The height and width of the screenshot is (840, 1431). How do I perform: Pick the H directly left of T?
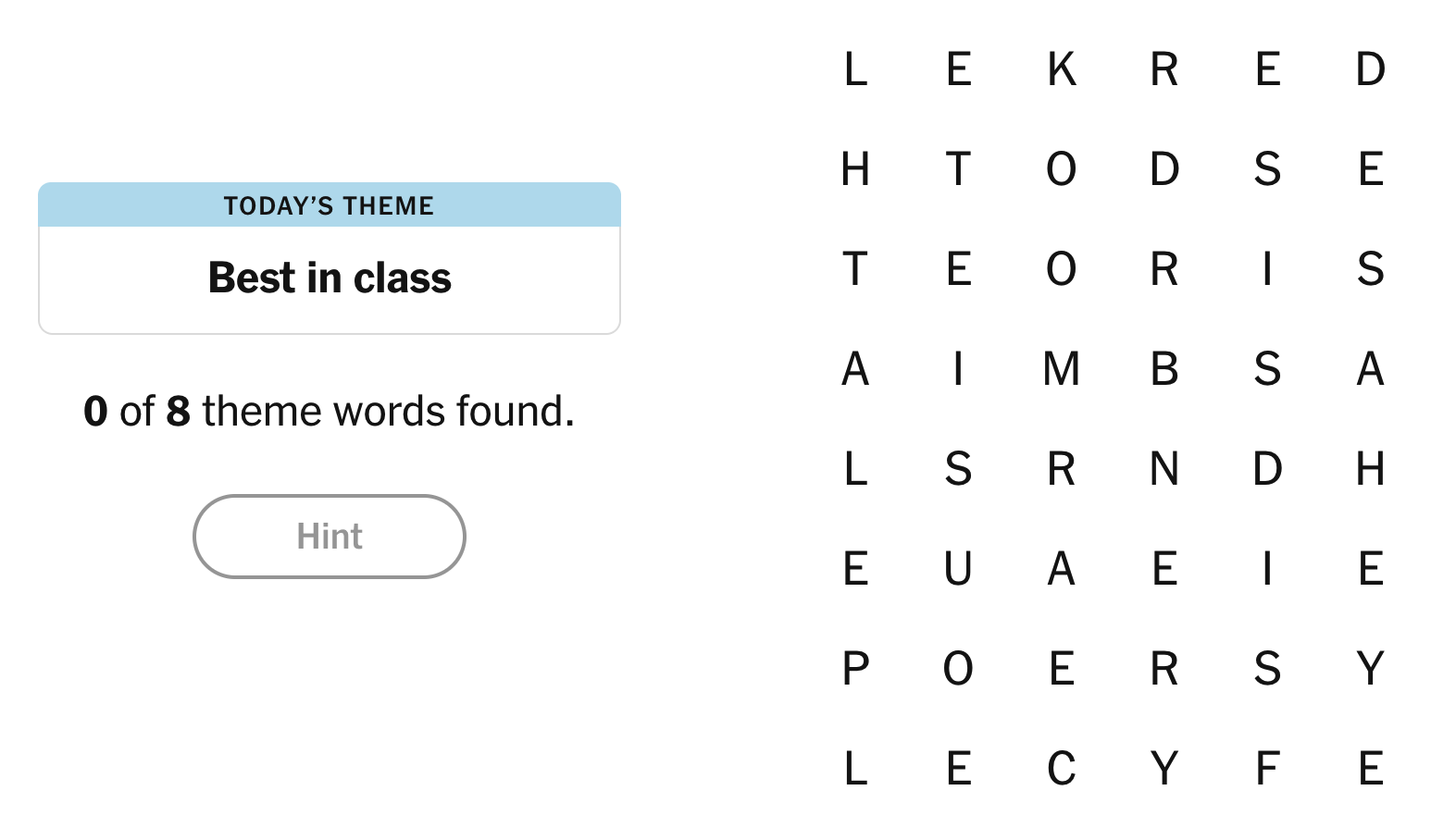click(x=856, y=169)
